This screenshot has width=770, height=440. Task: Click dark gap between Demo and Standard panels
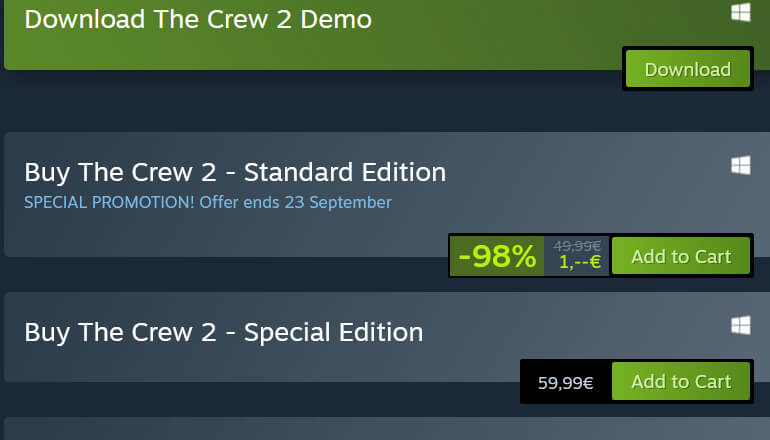click(x=295, y=101)
